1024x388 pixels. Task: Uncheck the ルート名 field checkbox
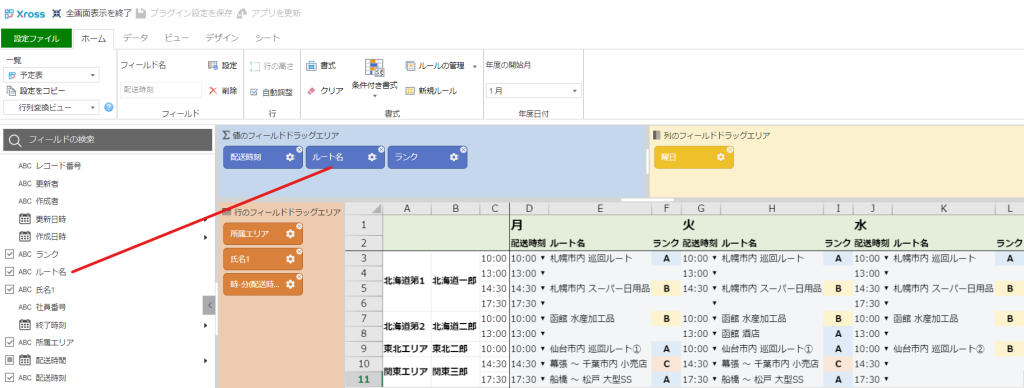pyautogui.click(x=9, y=271)
